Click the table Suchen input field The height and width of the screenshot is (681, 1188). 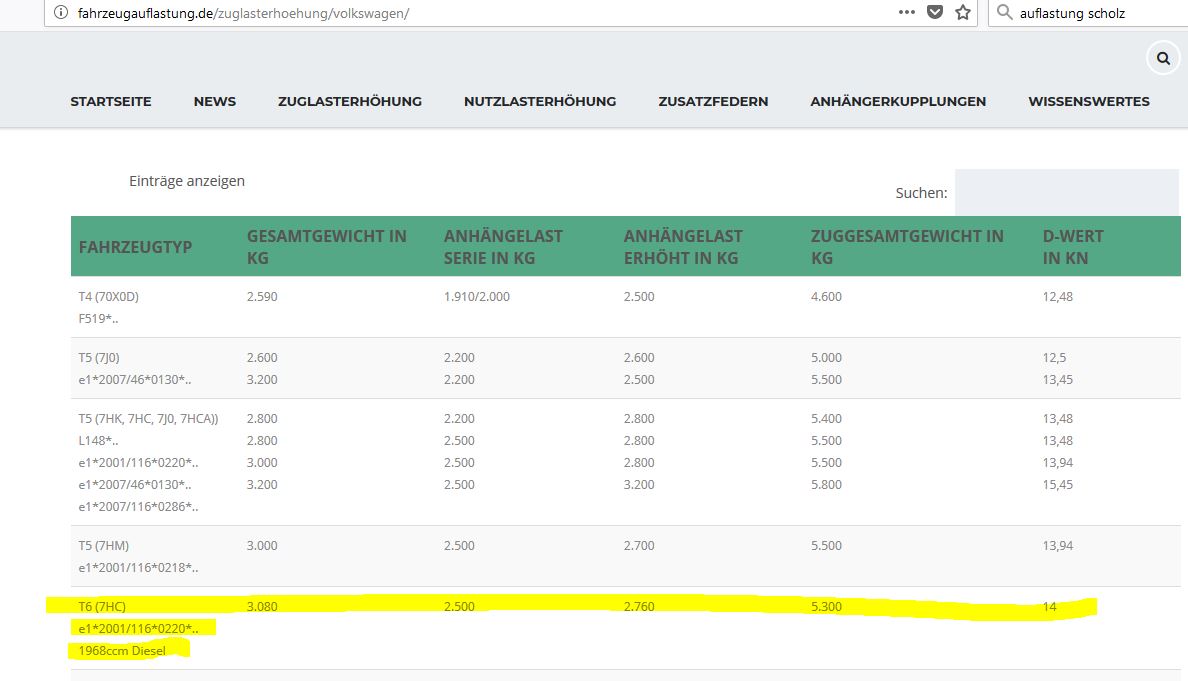1066,192
